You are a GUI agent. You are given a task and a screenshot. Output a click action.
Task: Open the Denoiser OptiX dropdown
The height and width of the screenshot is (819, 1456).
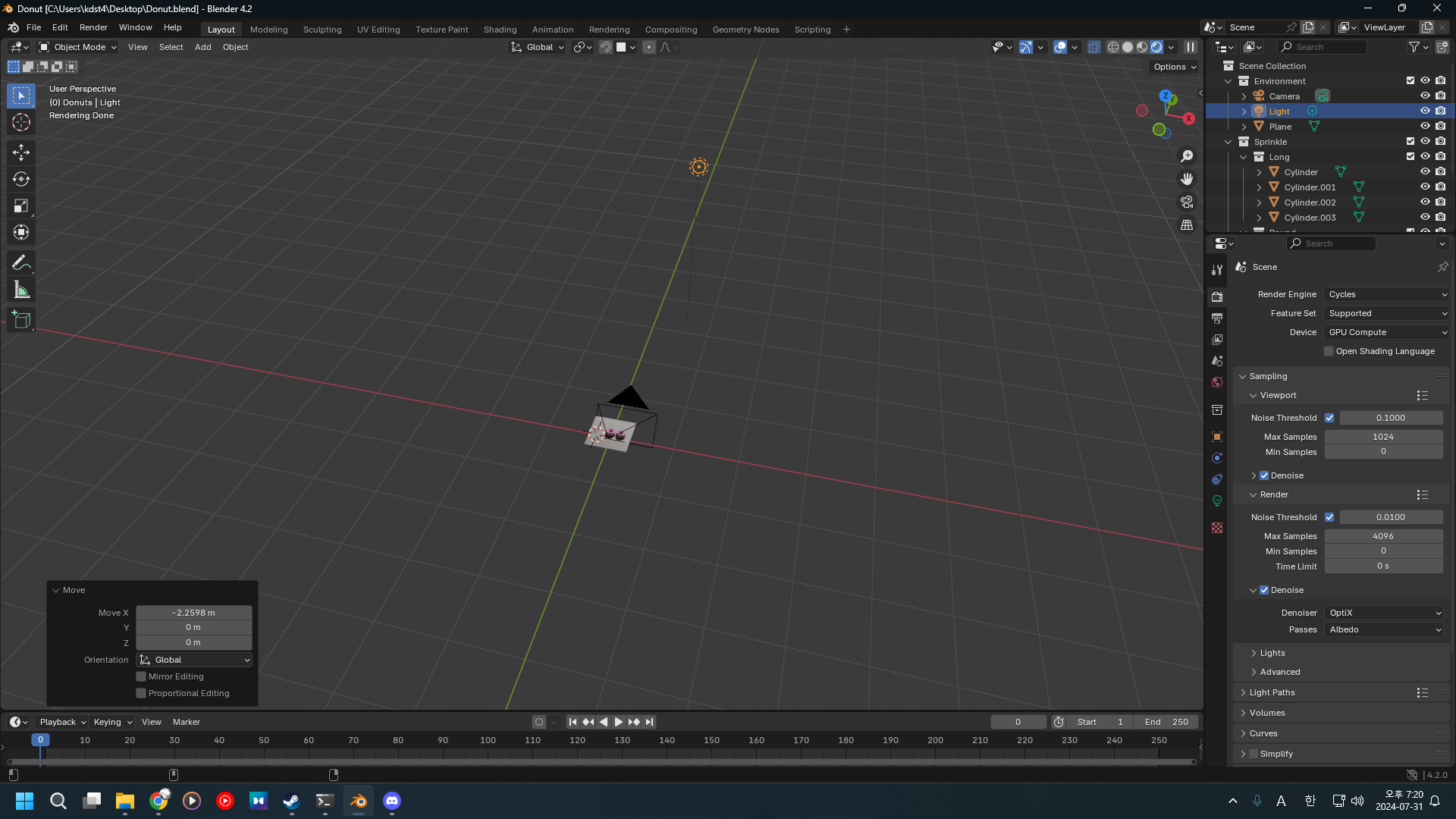1385,613
